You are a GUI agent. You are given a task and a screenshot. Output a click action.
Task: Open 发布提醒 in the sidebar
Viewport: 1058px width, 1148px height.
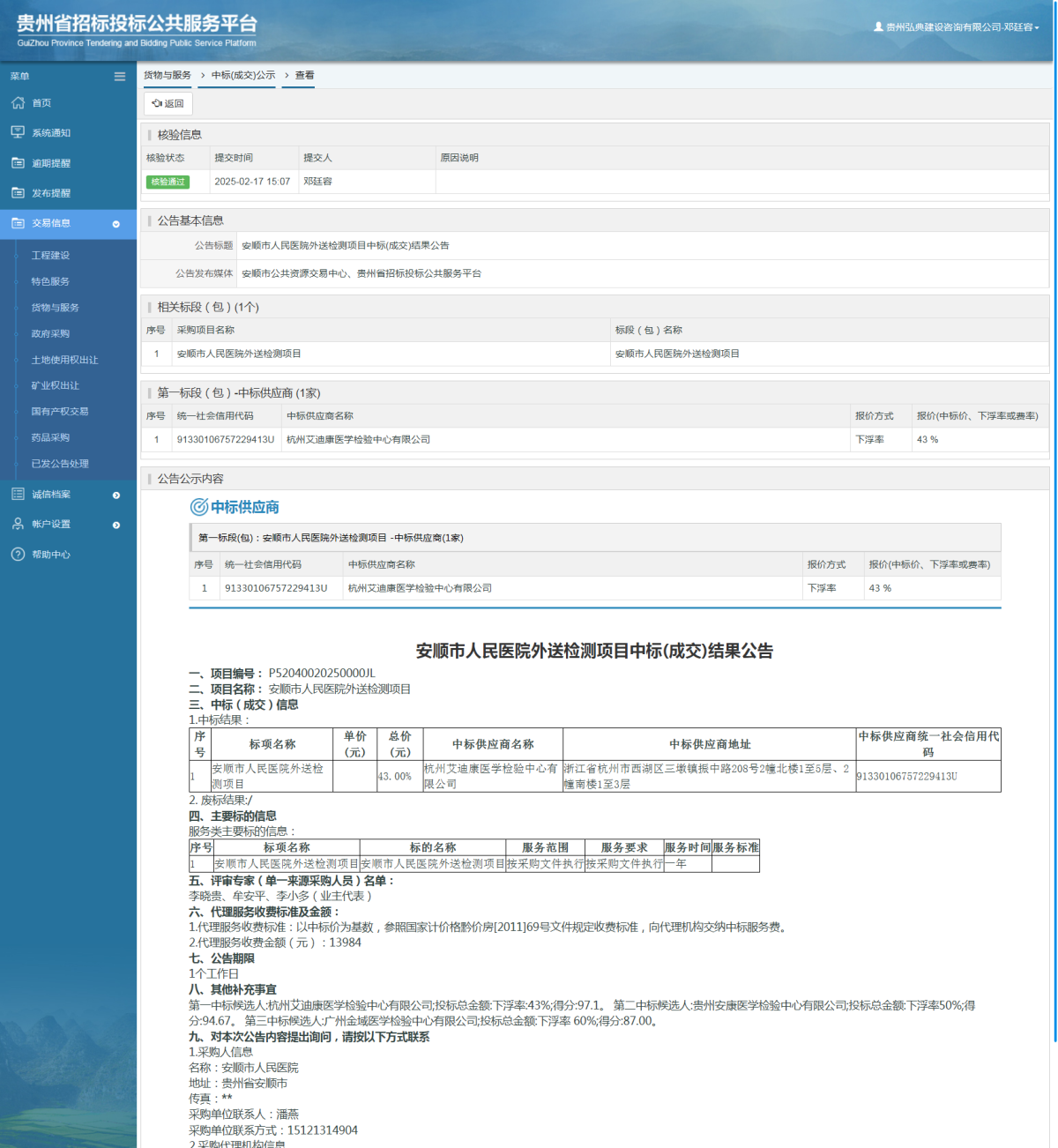51,193
